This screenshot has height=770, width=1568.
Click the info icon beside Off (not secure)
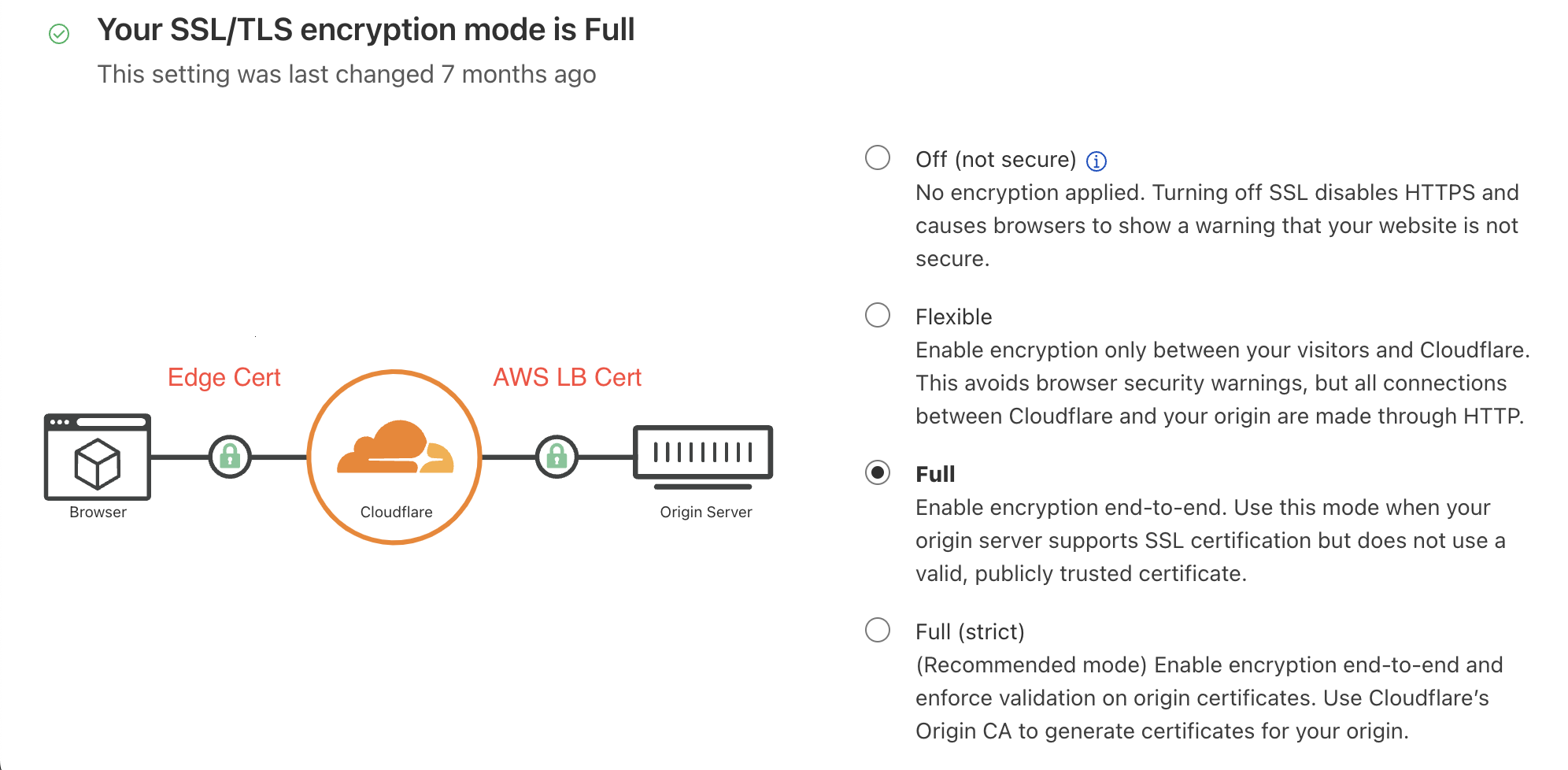(1096, 161)
